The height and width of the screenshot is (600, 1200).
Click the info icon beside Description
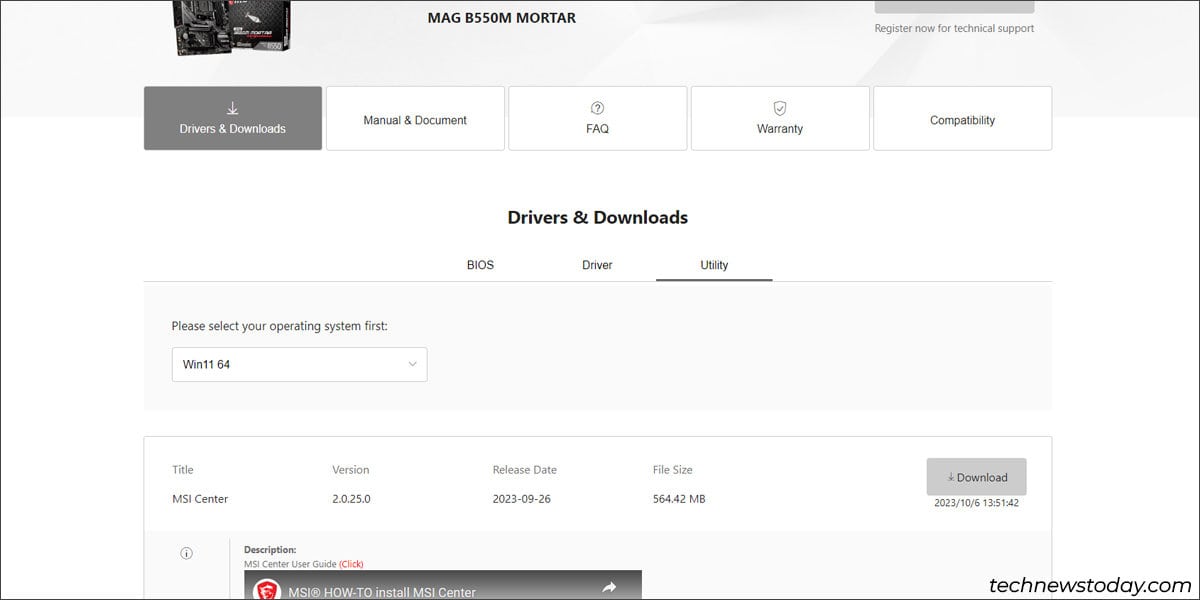[x=186, y=553]
